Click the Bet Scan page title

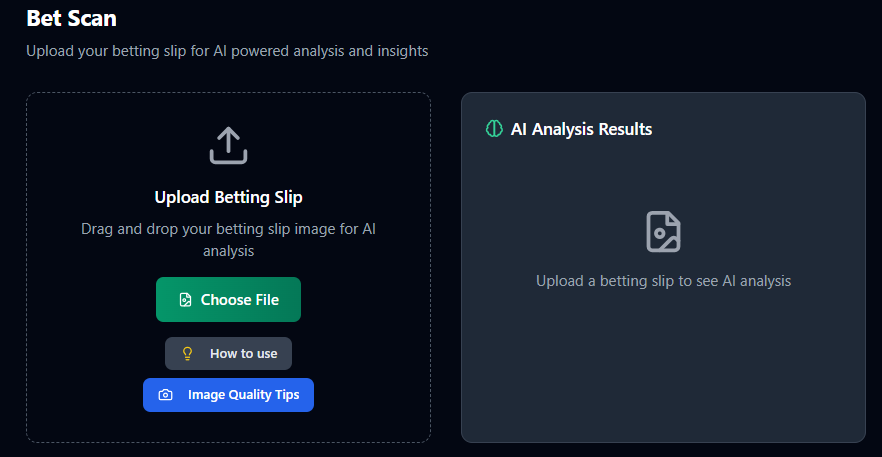tap(71, 18)
